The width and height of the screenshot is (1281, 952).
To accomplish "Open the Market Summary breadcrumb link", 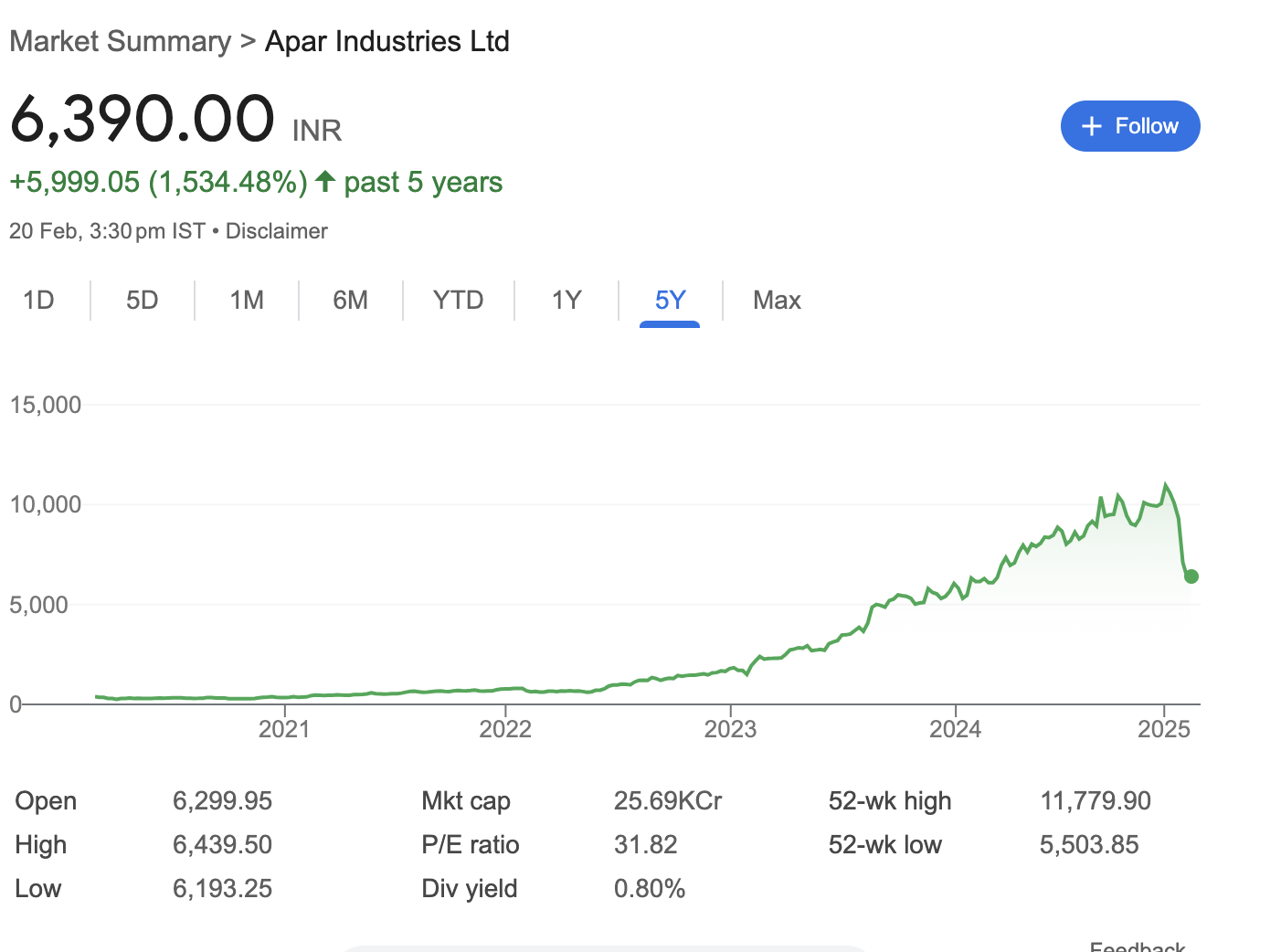I will [121, 41].
